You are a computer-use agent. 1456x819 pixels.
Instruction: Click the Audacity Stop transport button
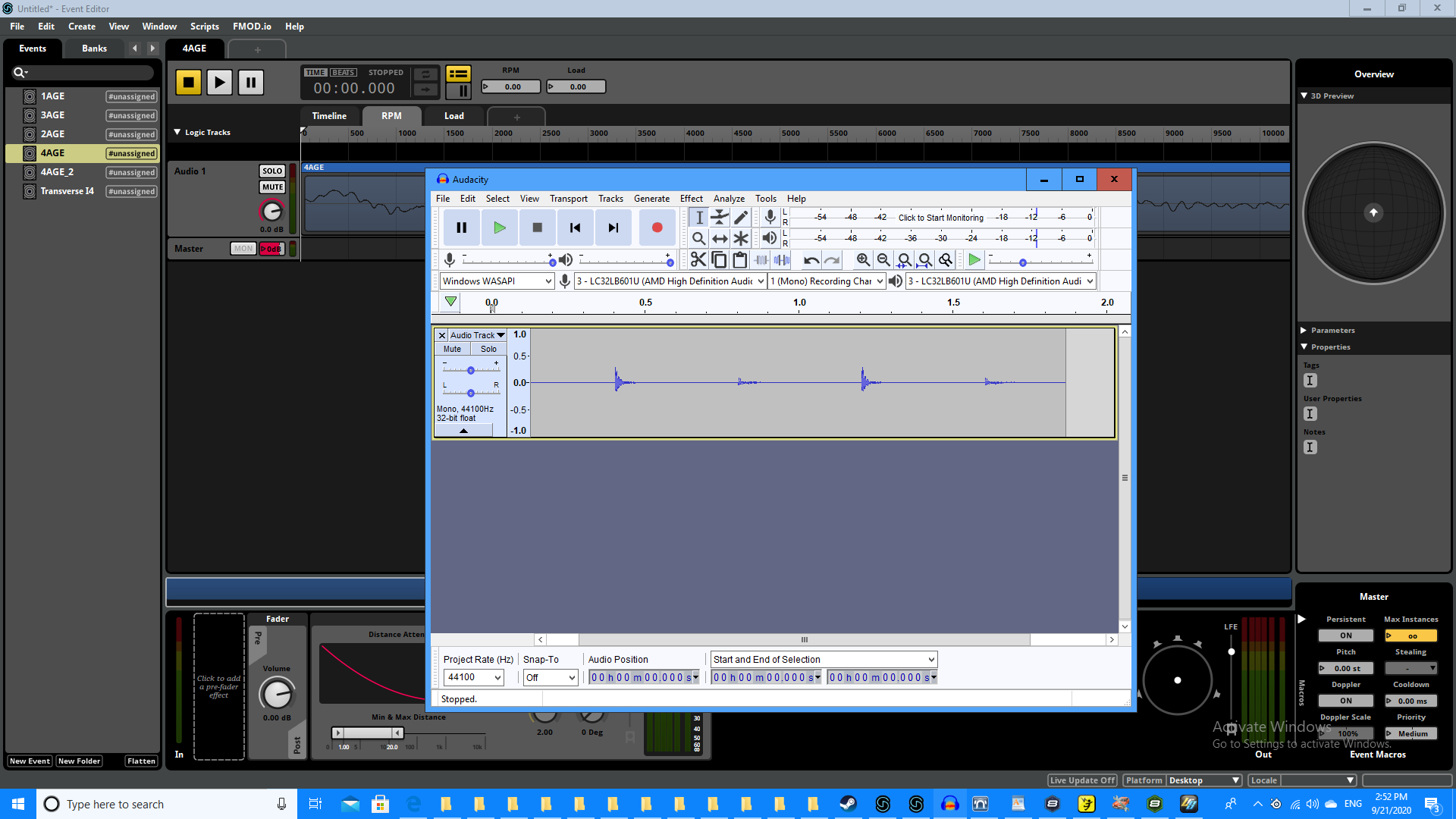click(537, 227)
